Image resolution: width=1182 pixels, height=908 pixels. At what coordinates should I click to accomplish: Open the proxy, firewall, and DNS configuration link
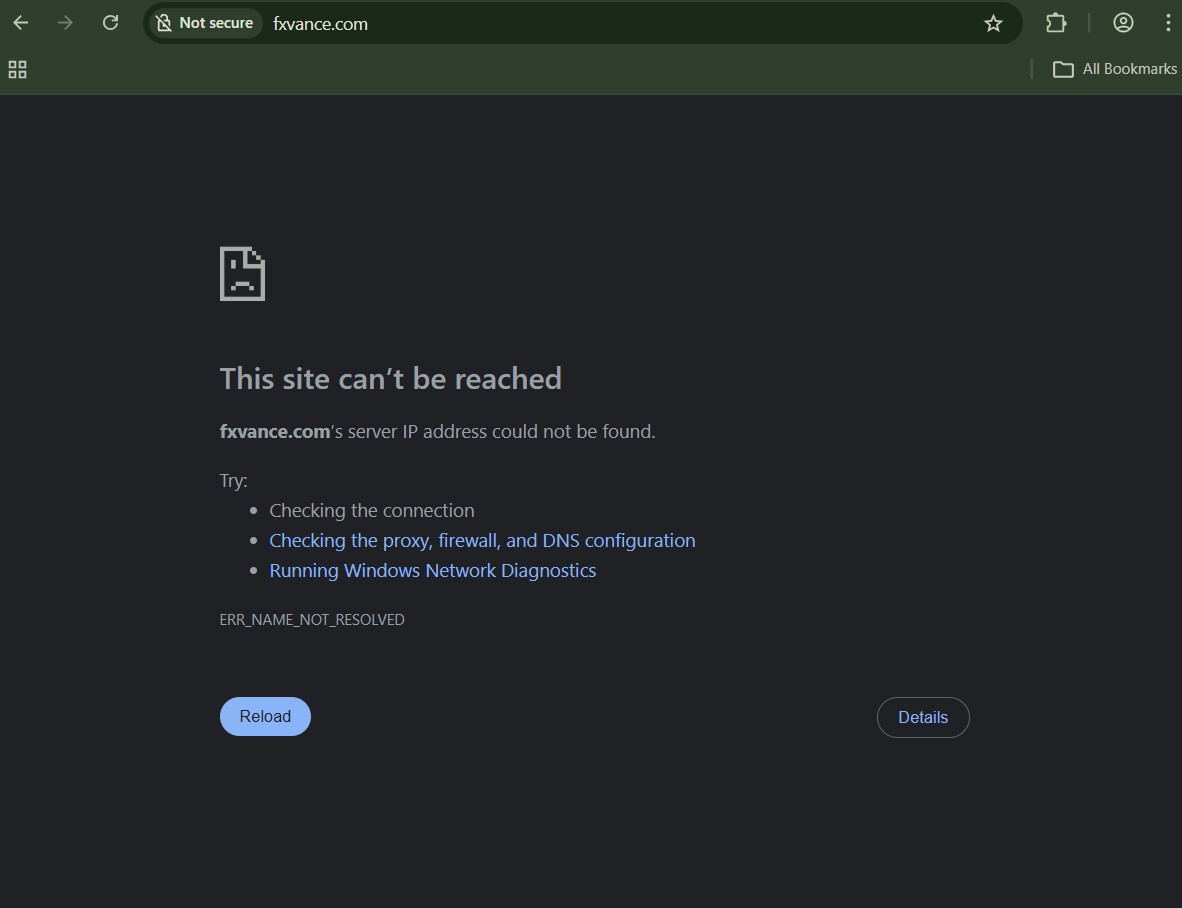(482, 540)
